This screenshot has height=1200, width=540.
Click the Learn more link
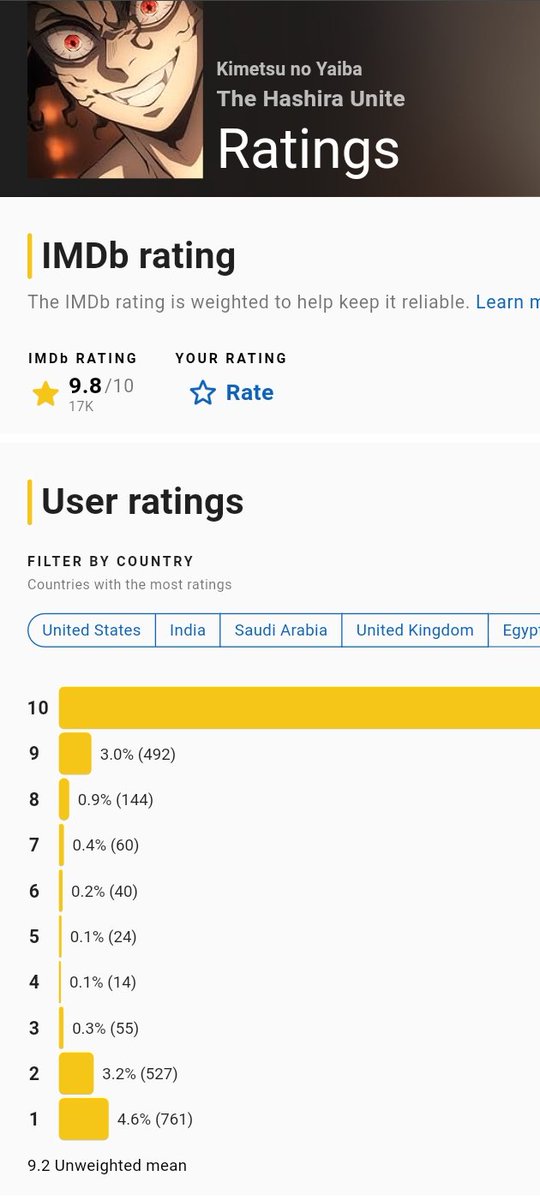coord(508,302)
